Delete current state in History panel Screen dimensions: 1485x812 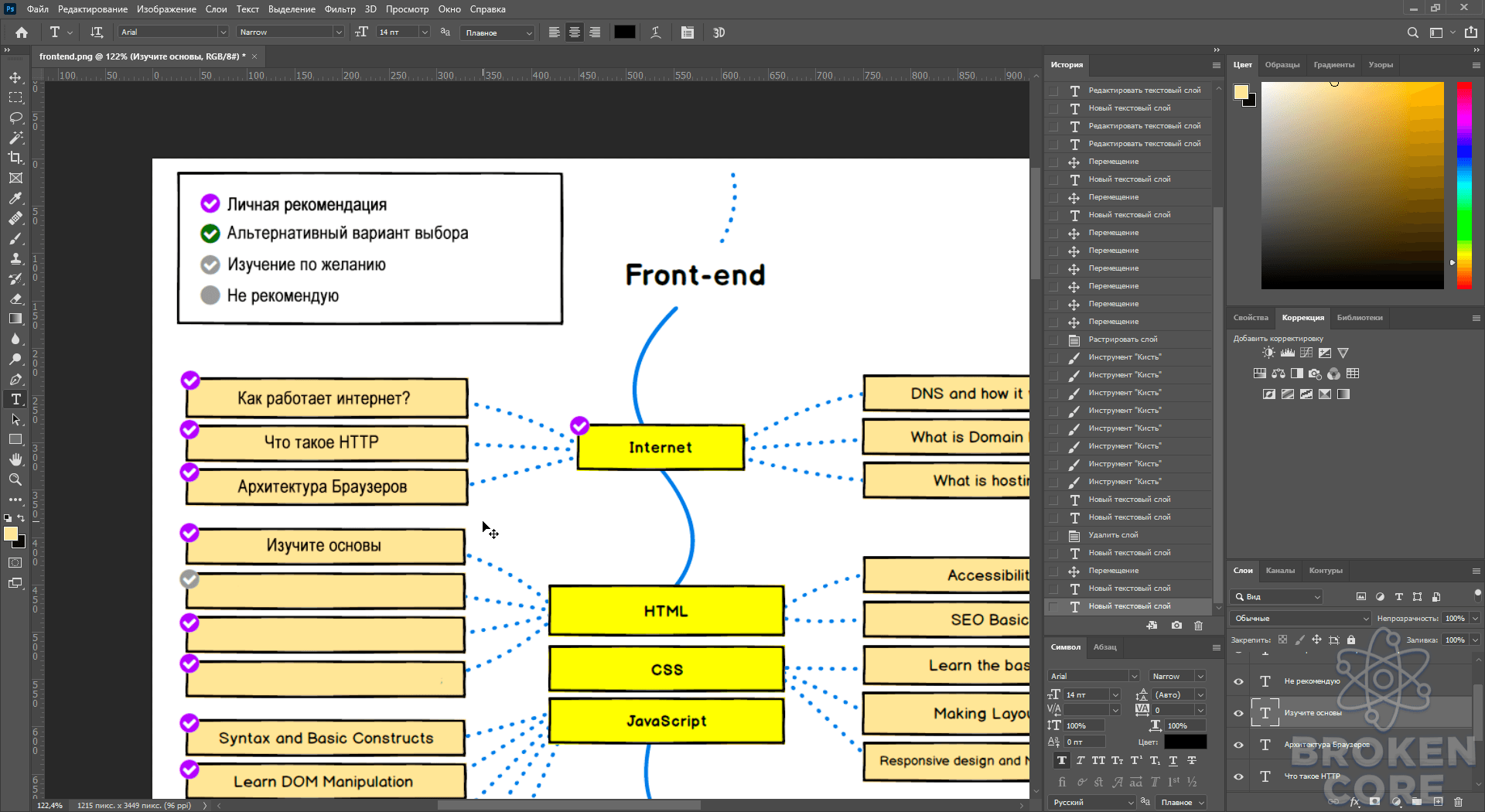pos(1199,626)
